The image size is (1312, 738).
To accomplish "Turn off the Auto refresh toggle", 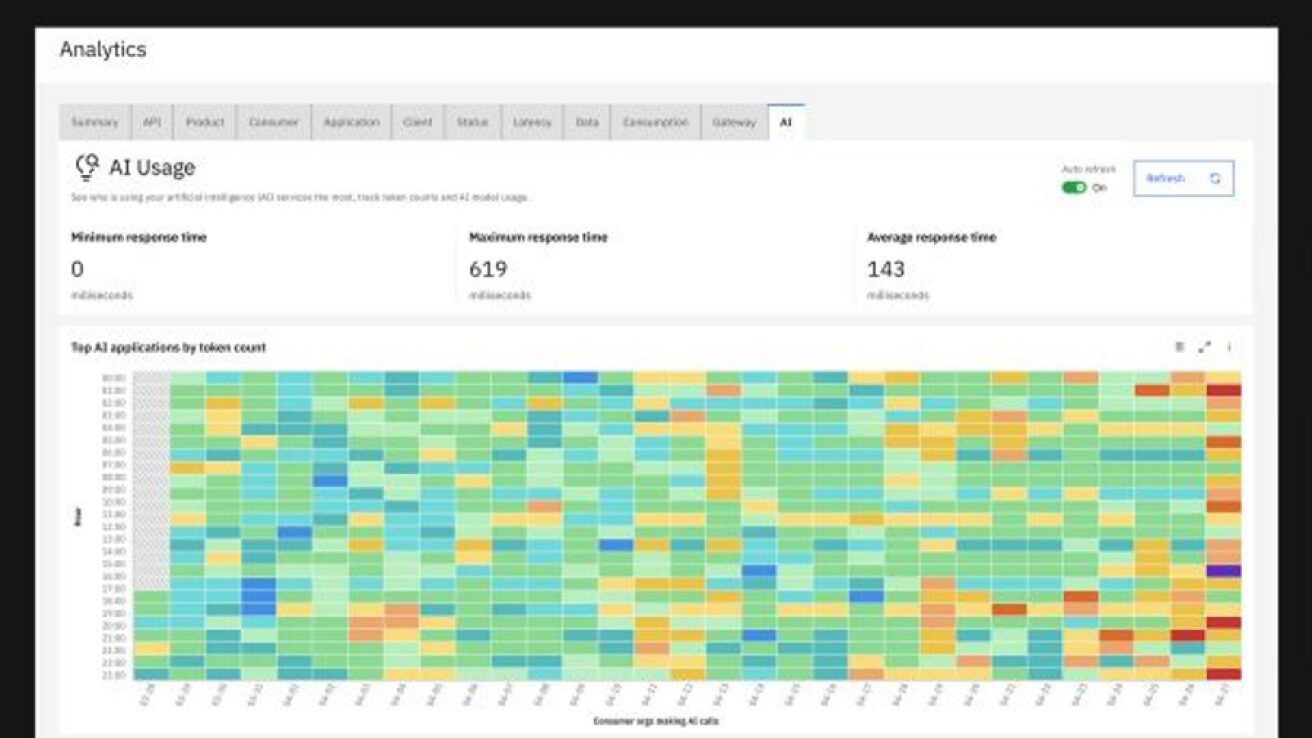I will [1074, 188].
